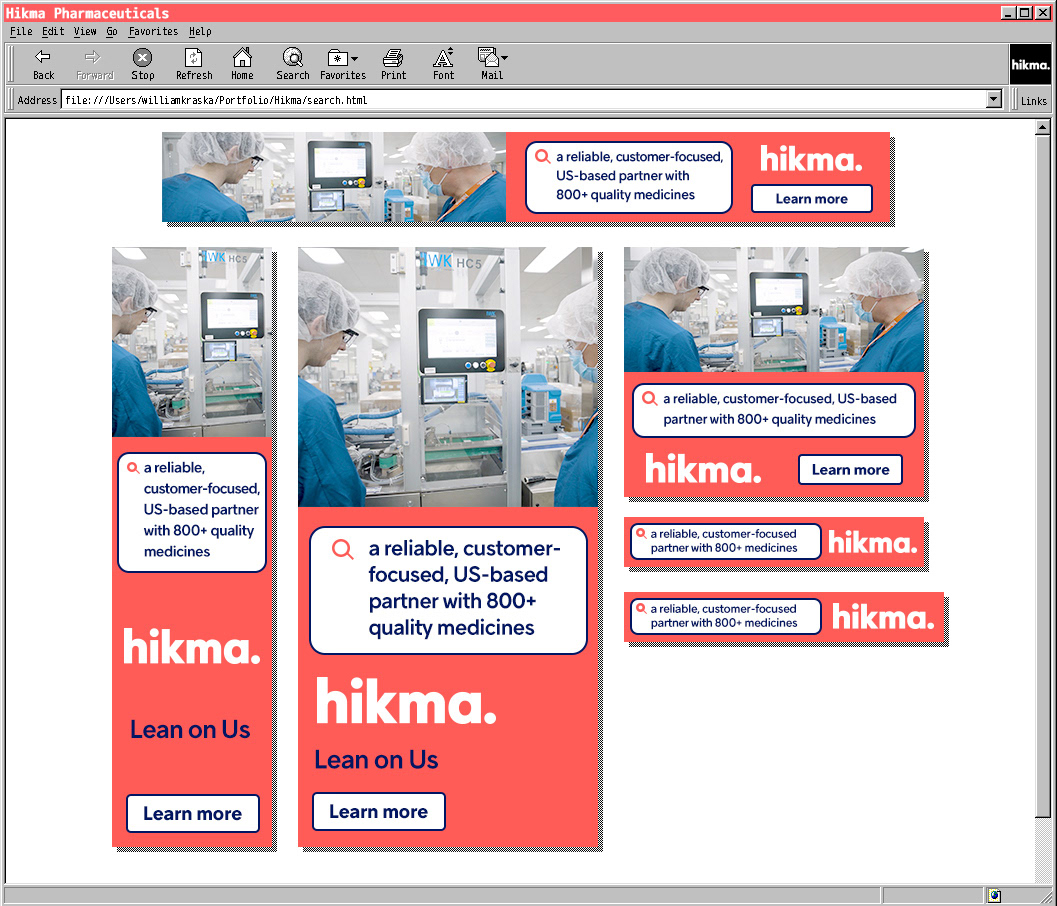Viewport: 1057px width, 906px height.
Task: Maximize the Hikma Pharmaceuticals window
Action: 1025,12
